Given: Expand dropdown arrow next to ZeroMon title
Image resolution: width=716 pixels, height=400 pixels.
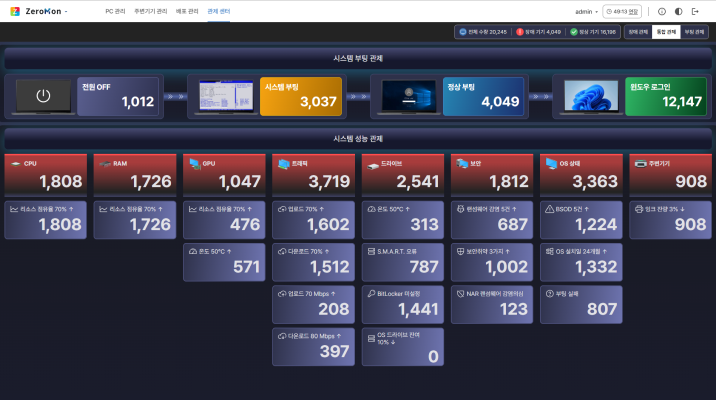Looking at the screenshot, I should point(66,11).
